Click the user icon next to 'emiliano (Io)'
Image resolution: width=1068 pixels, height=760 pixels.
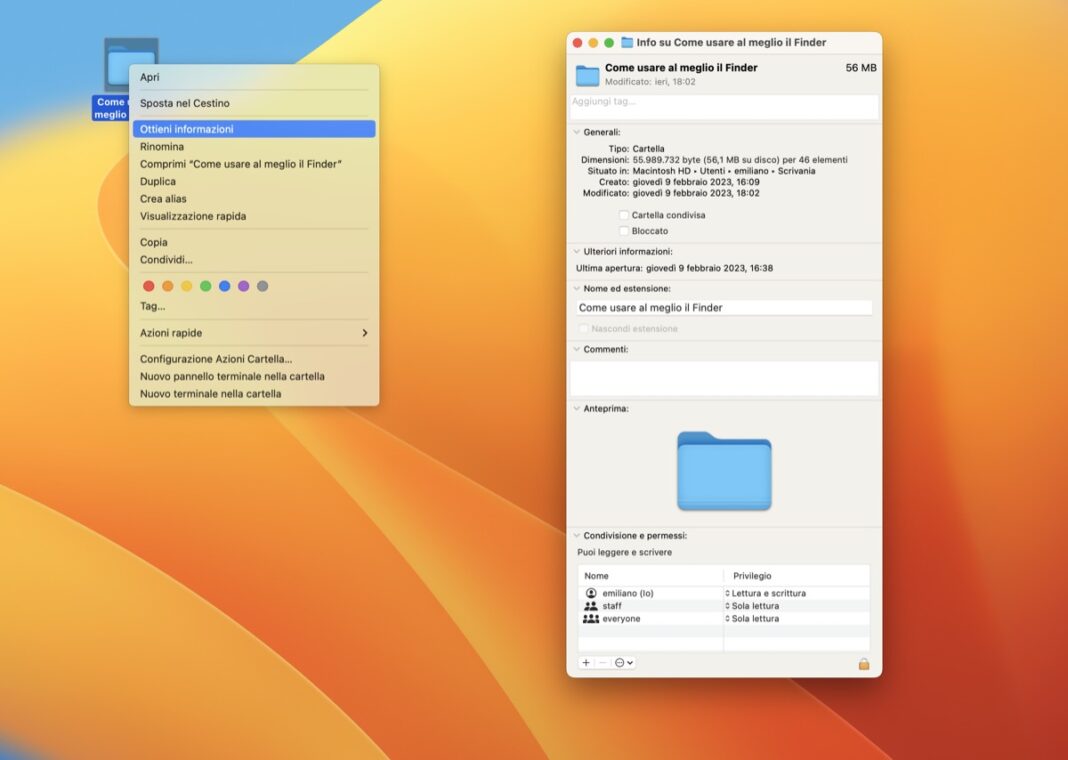click(593, 592)
